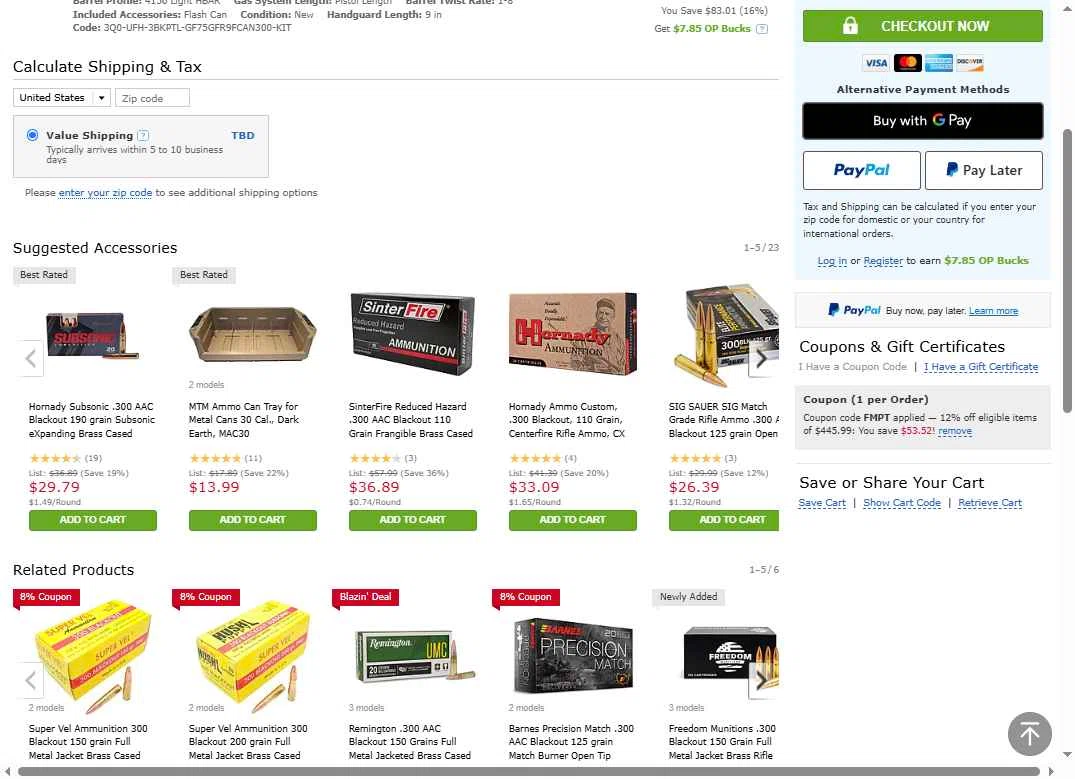This screenshot has height=779, width=1075.
Task: Select the I Have a Coupon Code tab
Action: [x=852, y=367]
